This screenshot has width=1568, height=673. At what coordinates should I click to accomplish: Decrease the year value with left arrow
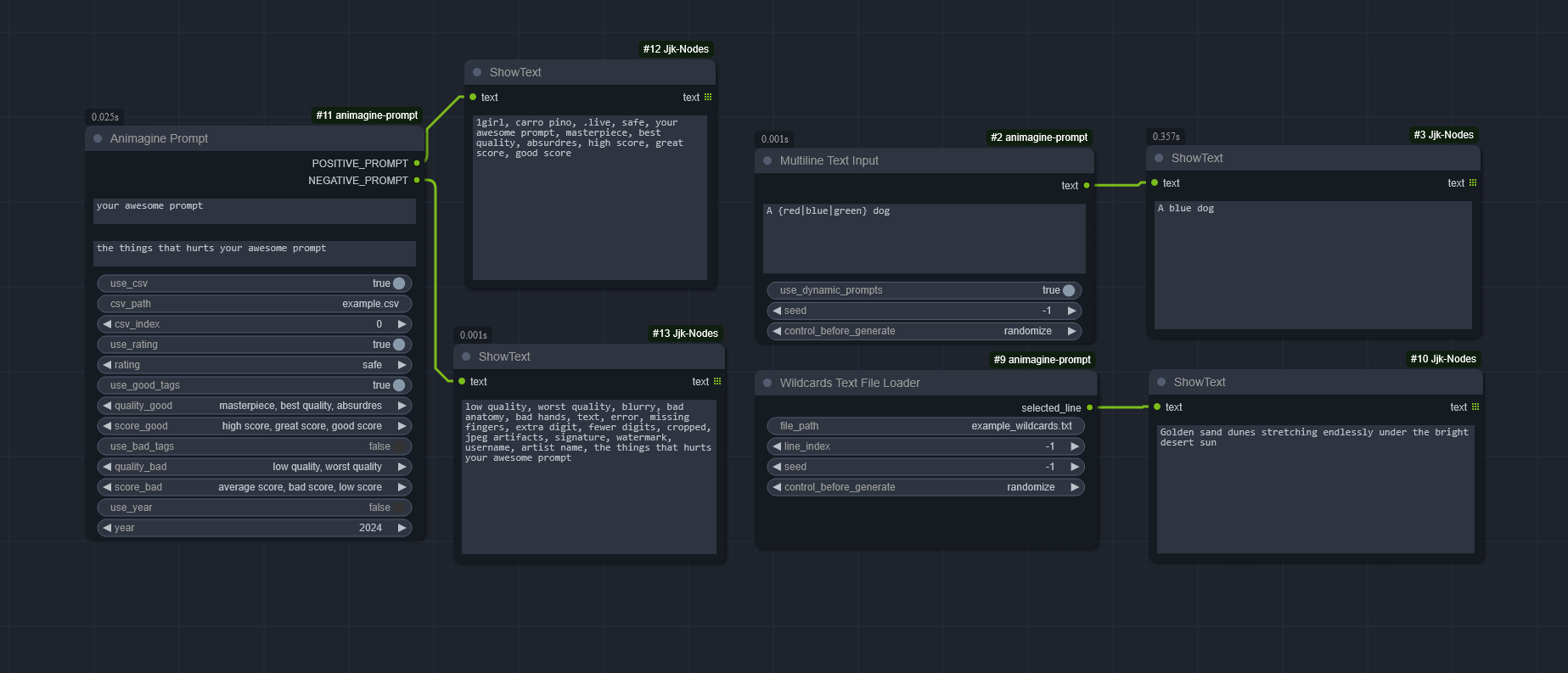pos(107,528)
